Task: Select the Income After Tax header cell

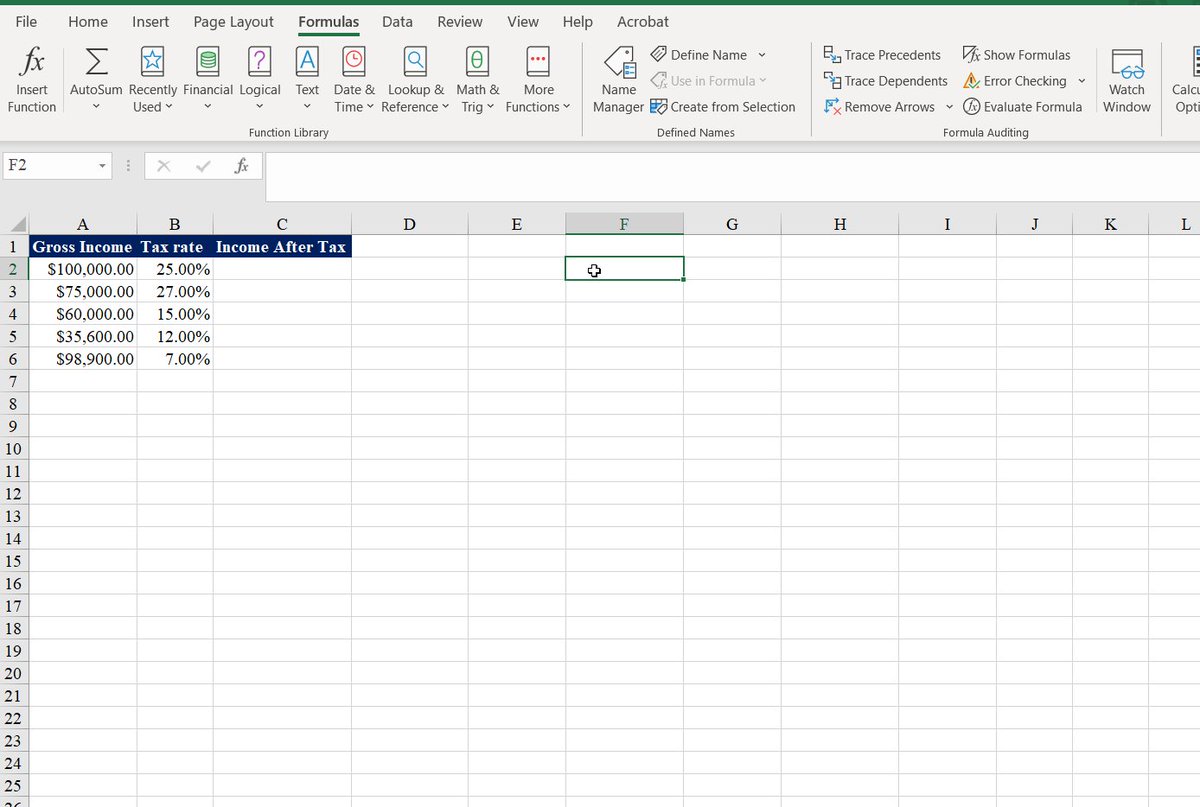Action: pos(282,246)
